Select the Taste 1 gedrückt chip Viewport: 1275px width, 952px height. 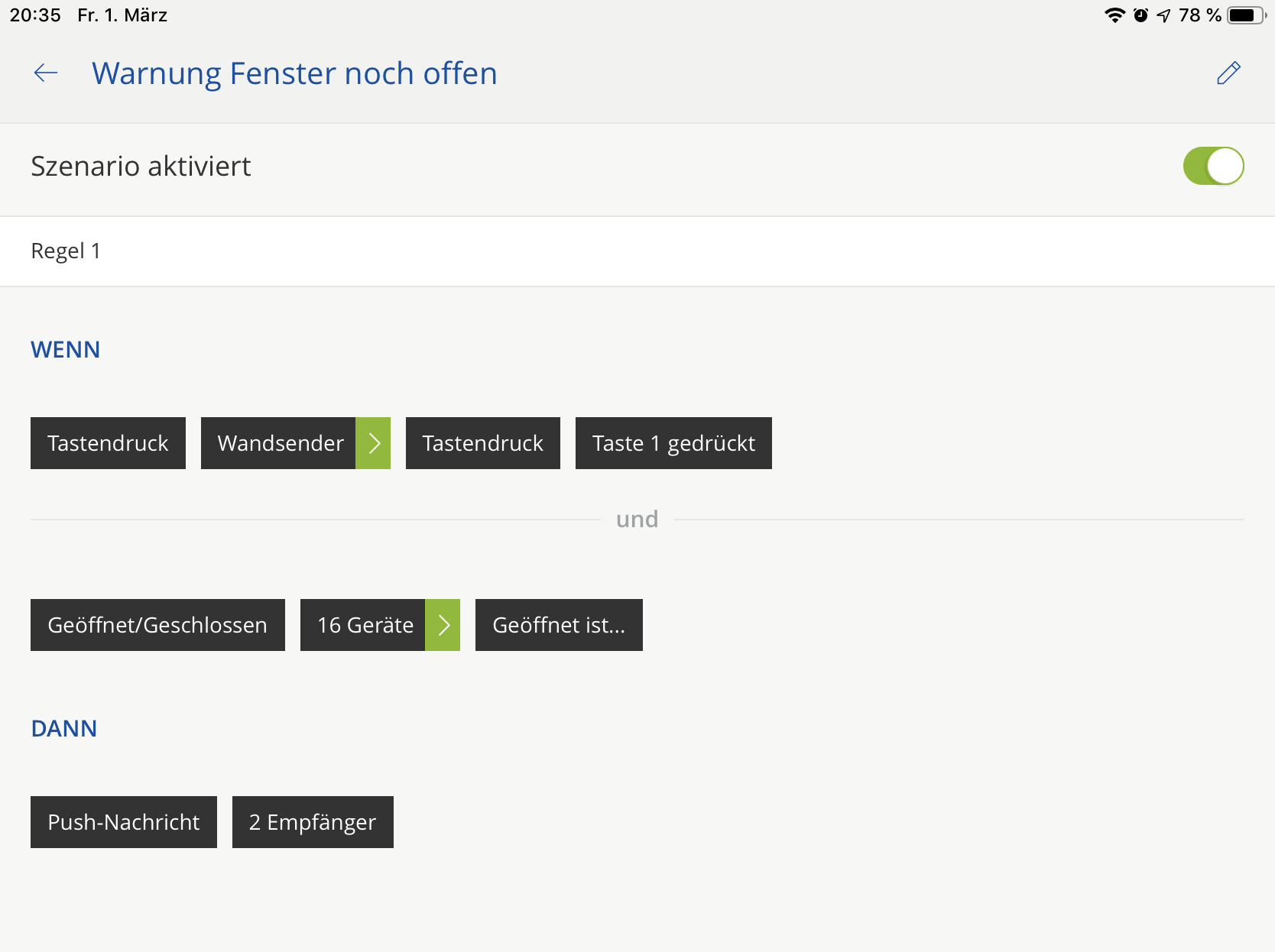673,443
